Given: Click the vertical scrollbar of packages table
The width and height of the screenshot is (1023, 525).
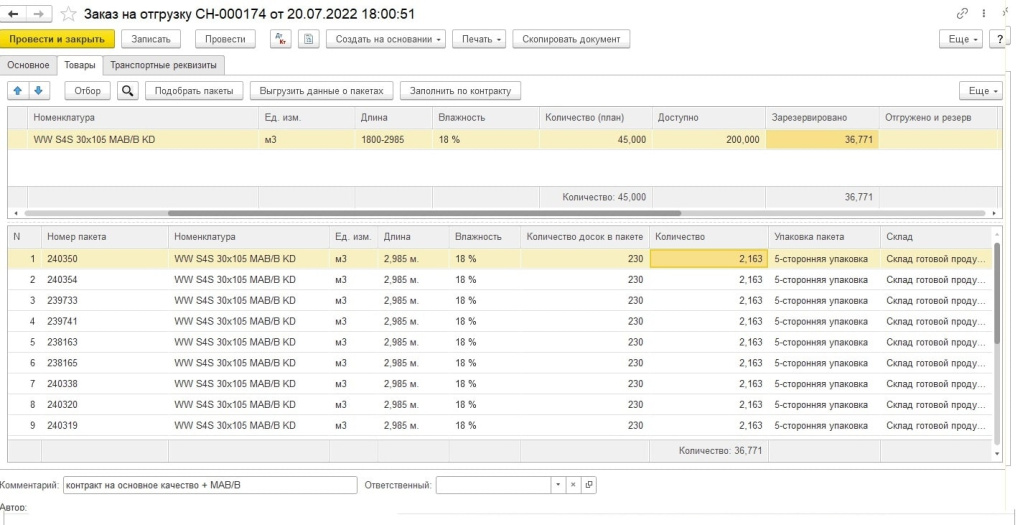Looking at the screenshot, I should 997,293.
